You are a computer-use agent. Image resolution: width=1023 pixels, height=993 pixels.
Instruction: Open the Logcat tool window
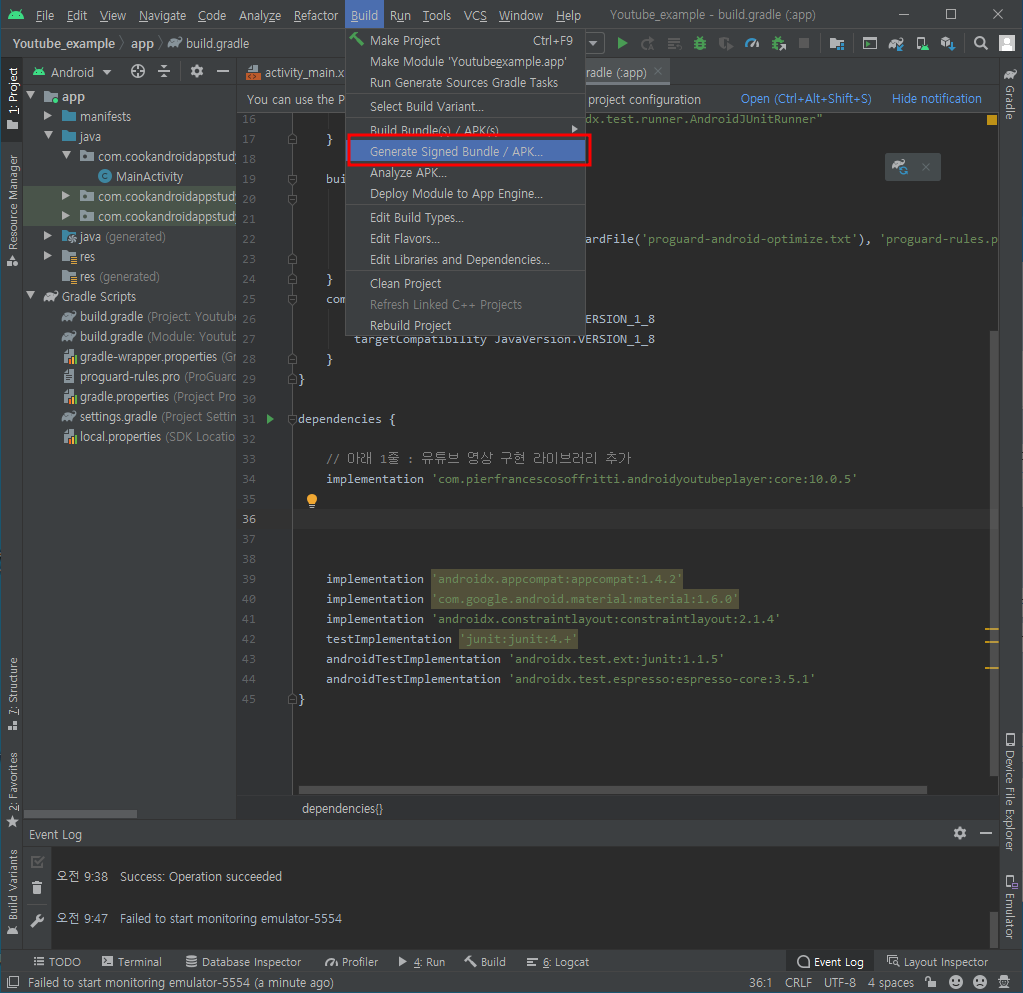558,962
